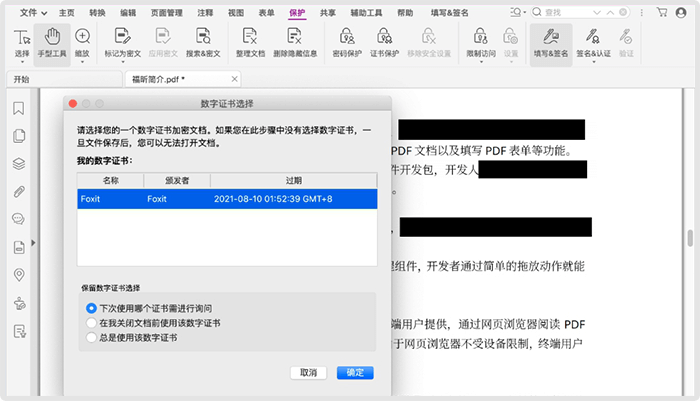Switch to the 注释 ribbon tab
The width and height of the screenshot is (700, 401).
[x=205, y=13]
